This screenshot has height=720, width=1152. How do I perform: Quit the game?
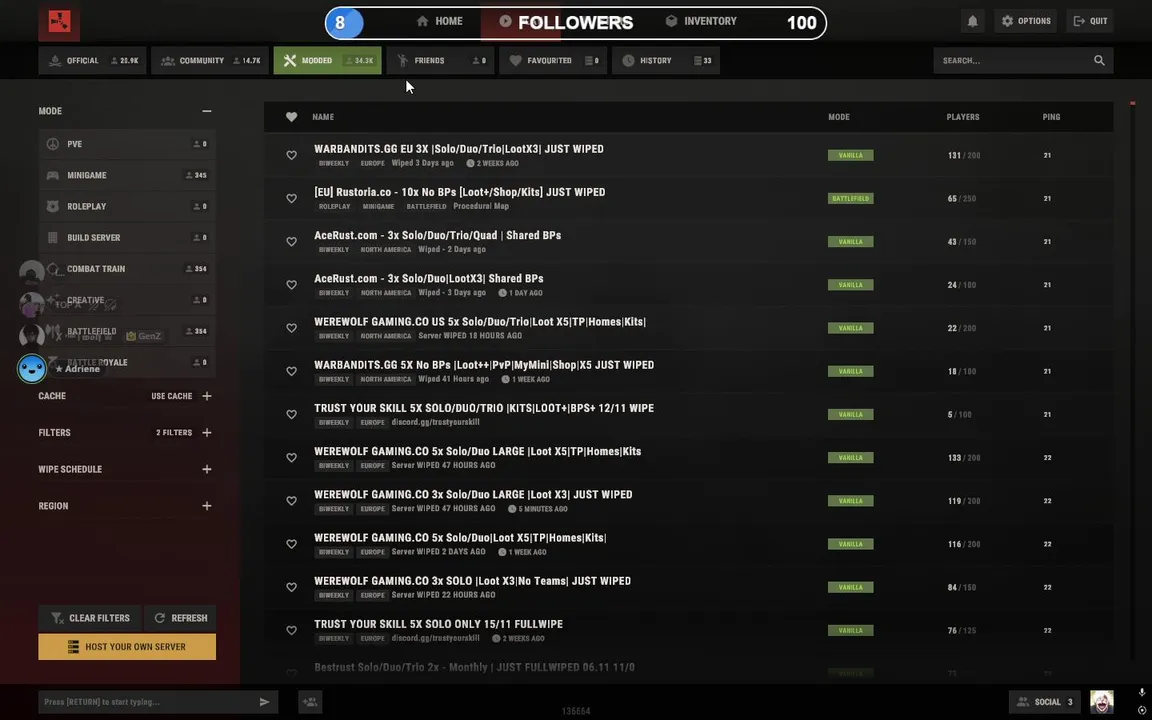coord(1090,21)
